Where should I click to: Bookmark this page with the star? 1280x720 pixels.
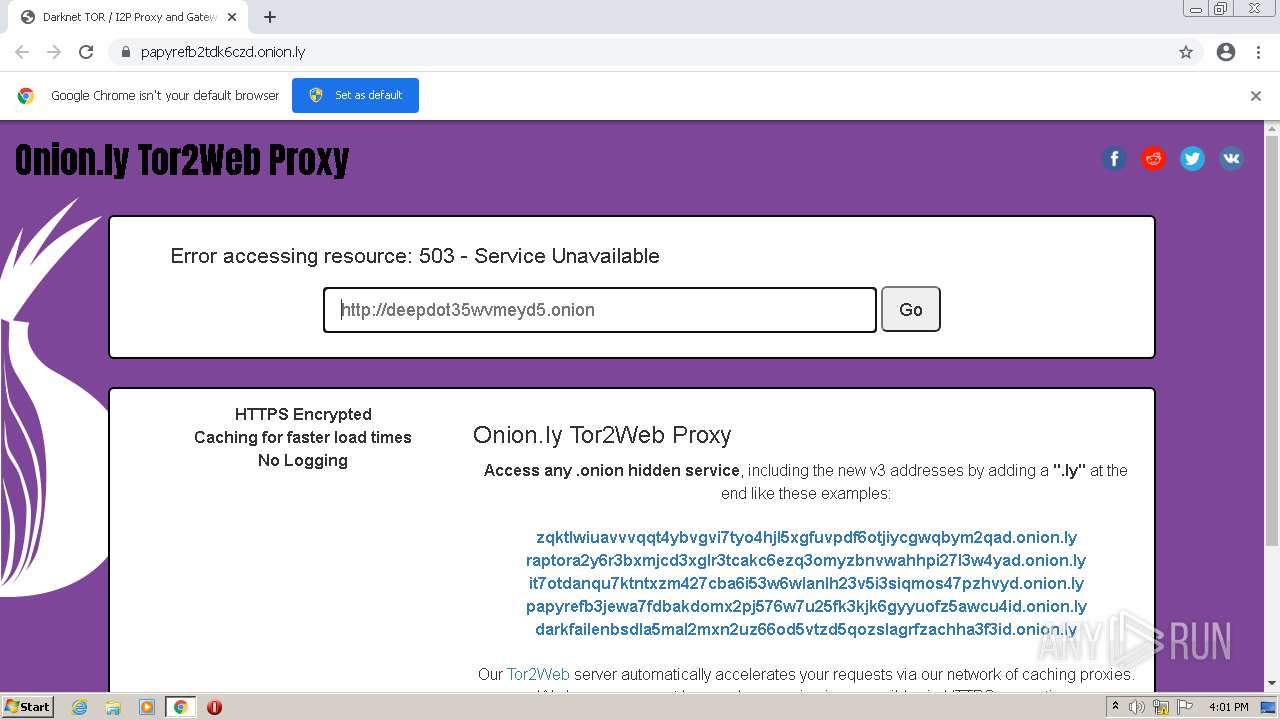(x=1186, y=52)
